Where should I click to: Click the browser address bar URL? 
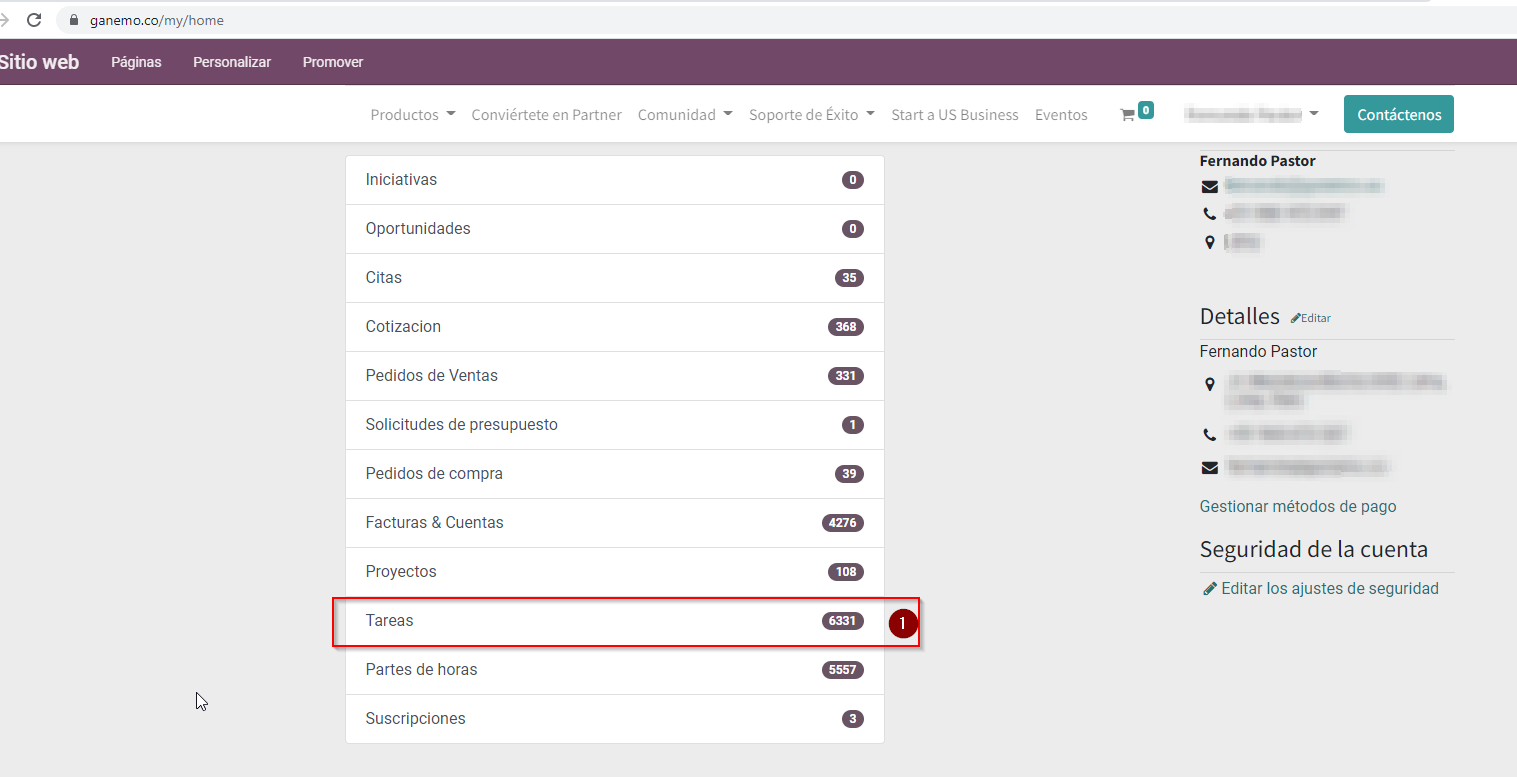click(x=157, y=20)
